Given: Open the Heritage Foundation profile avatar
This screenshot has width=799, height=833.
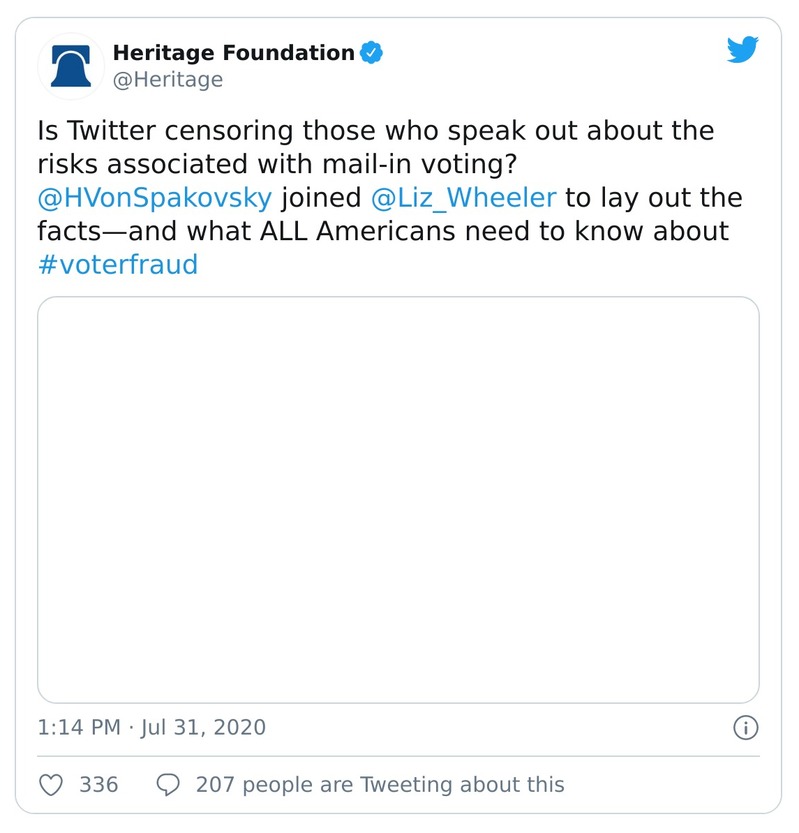Looking at the screenshot, I should 71,66.
